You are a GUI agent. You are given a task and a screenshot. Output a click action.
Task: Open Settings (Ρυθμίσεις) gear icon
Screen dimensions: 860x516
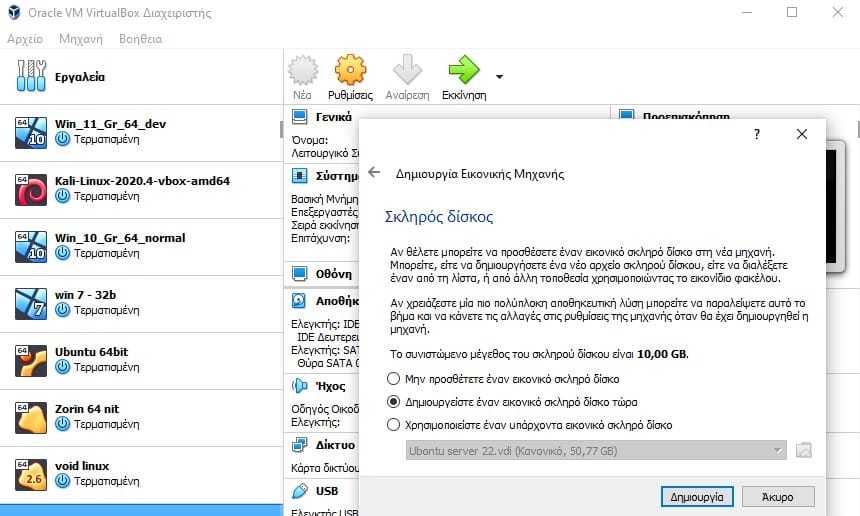tap(350, 71)
